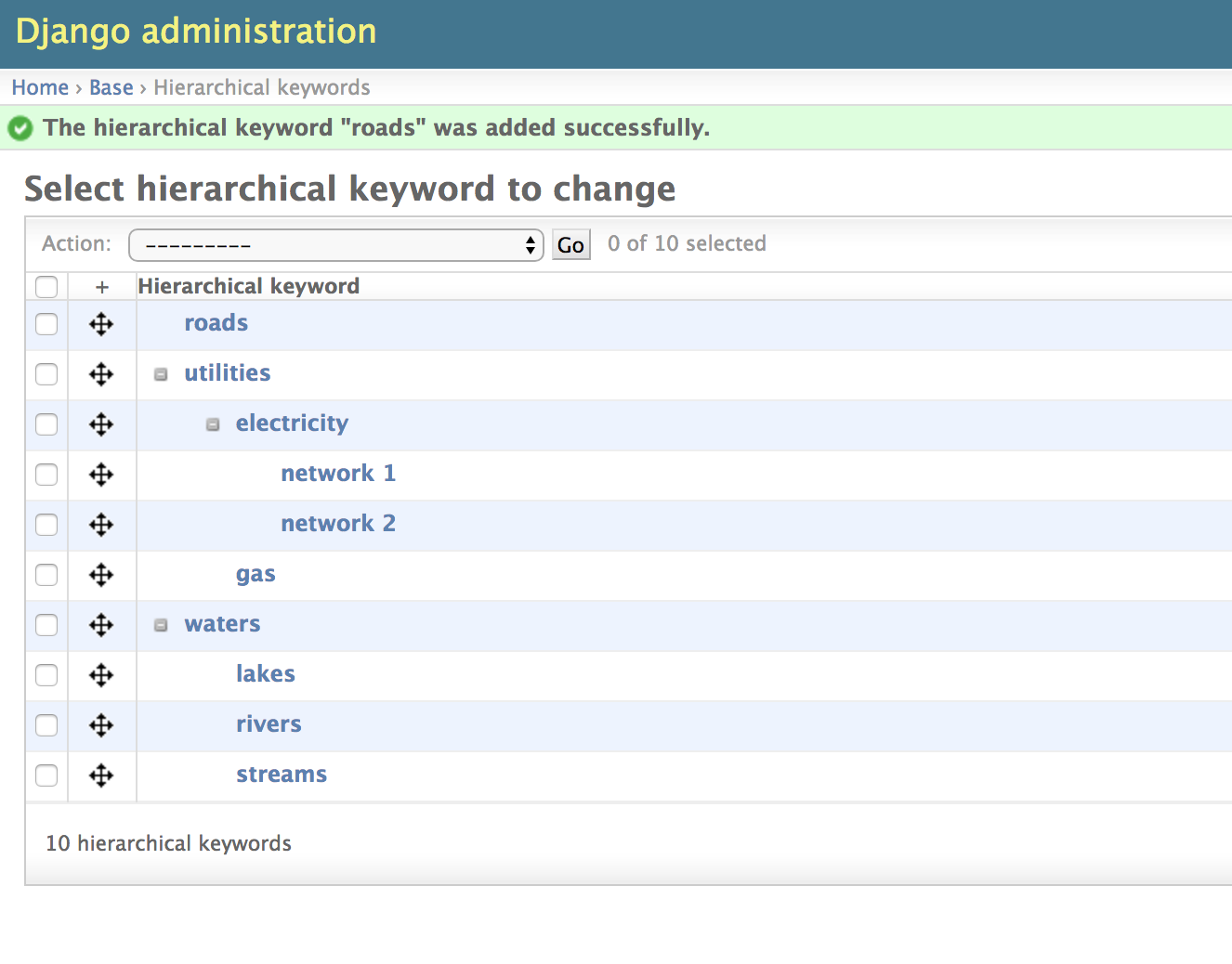Image resolution: width=1232 pixels, height=964 pixels.
Task: Click the move handle for utilities row
Action: point(101,374)
